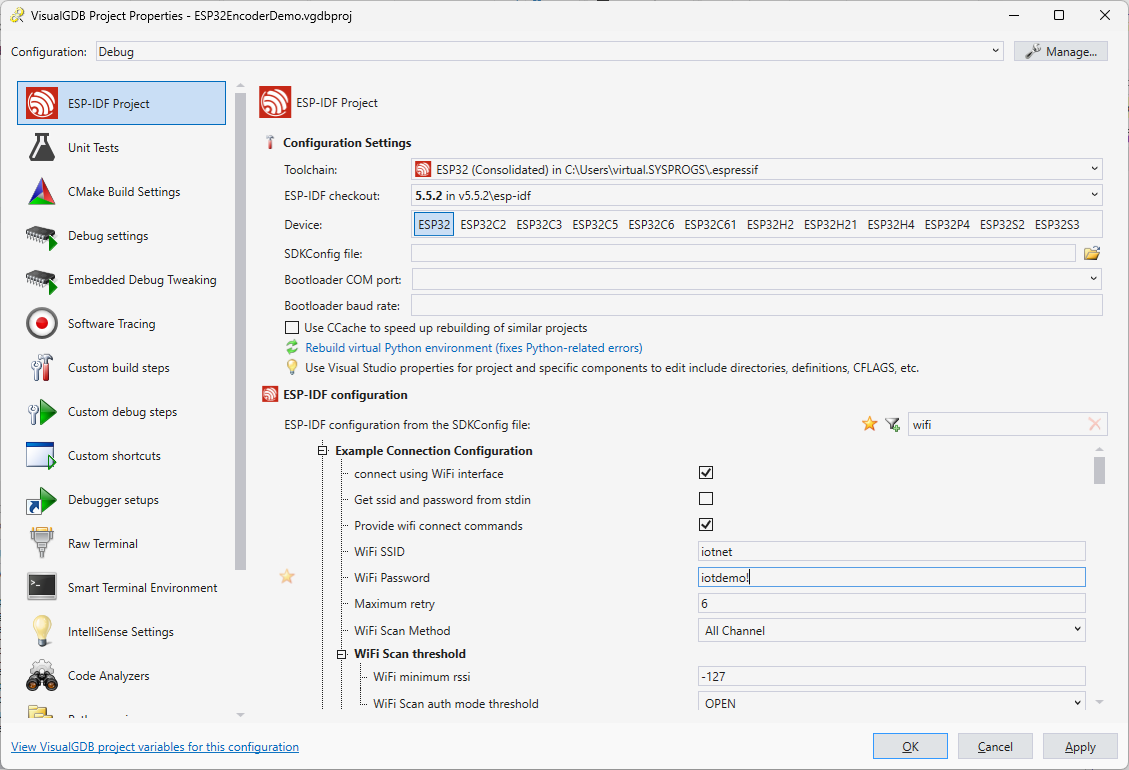1129x770 pixels.
Task: Enable Use CCache checkbox
Action: coord(292,328)
